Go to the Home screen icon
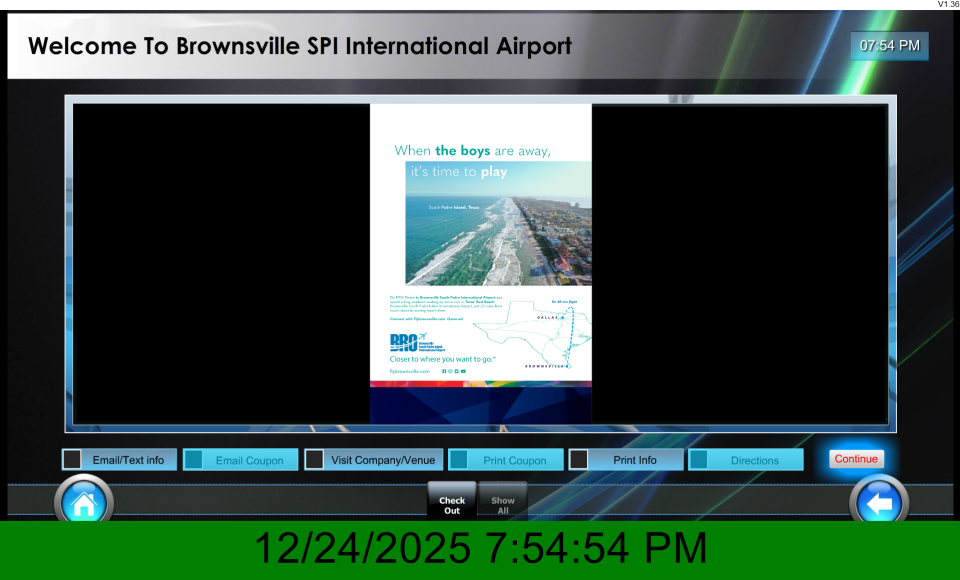 83,502
